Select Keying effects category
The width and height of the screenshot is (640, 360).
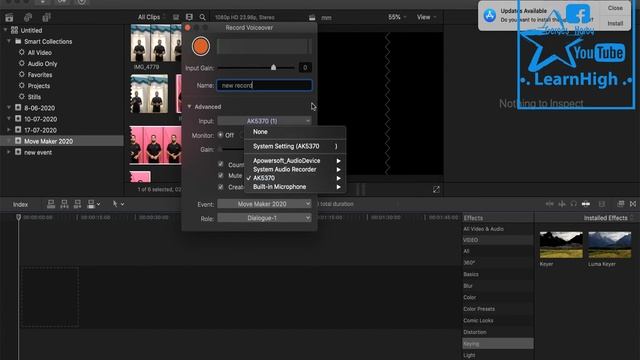(498, 344)
